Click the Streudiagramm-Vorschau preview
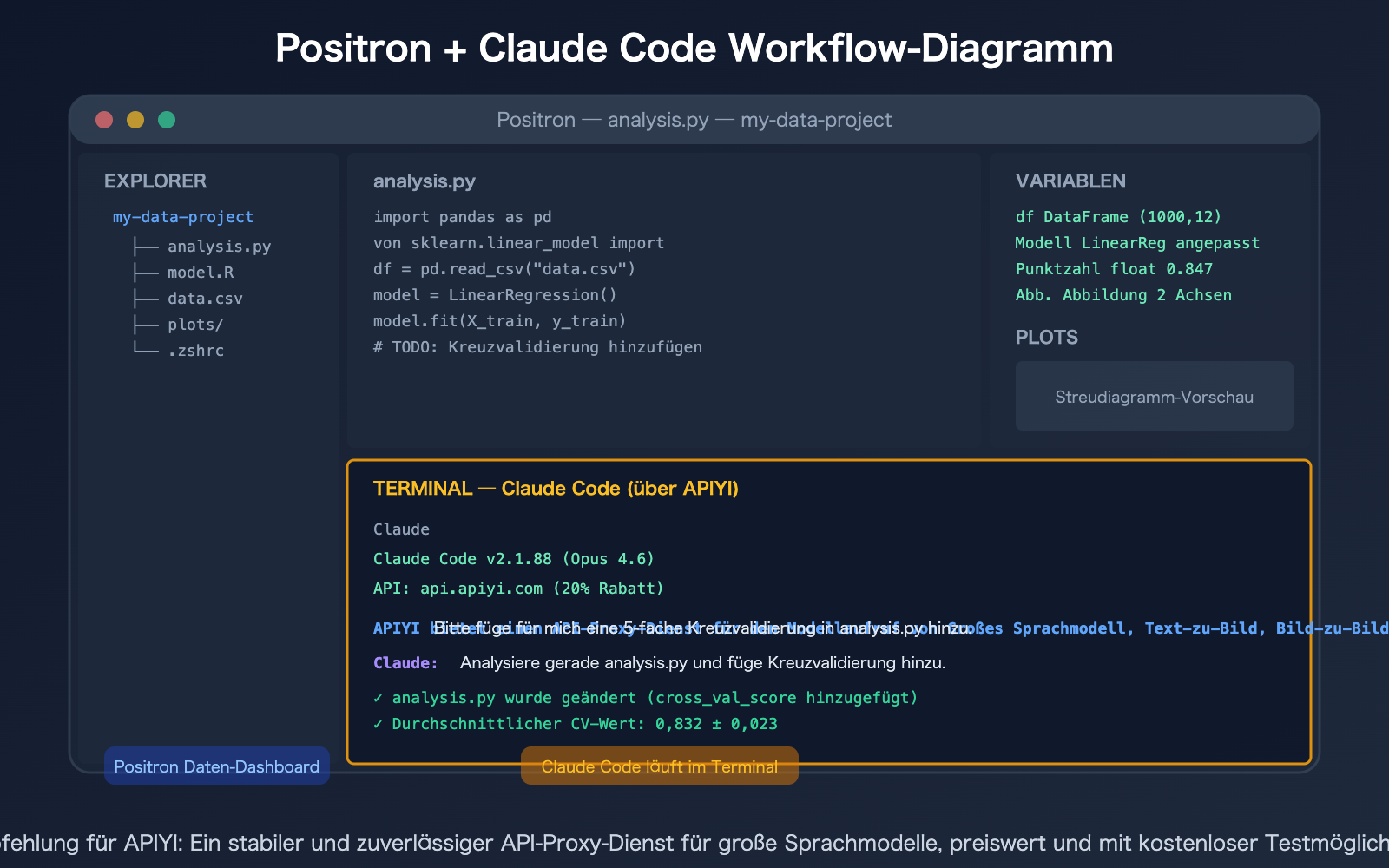This screenshot has height=868, width=1389. (x=1154, y=396)
